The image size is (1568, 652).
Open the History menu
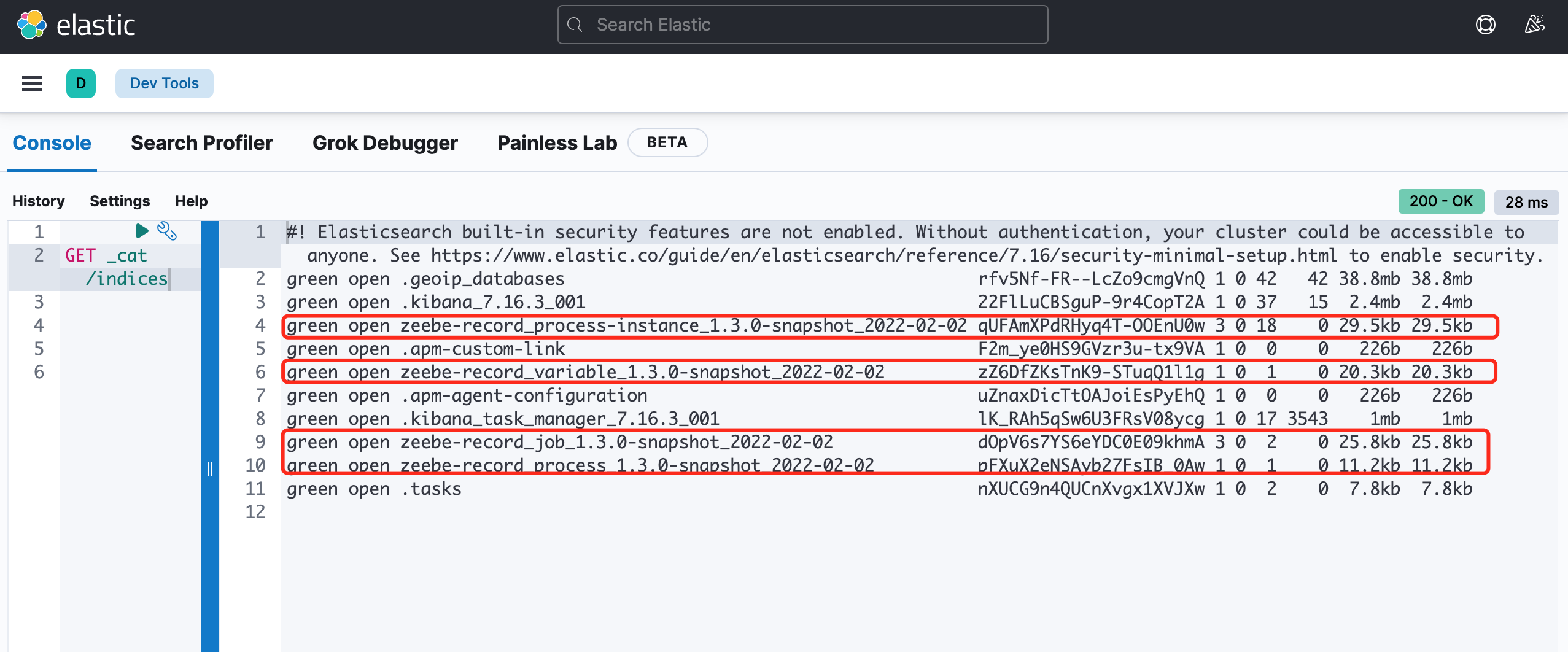[39, 201]
